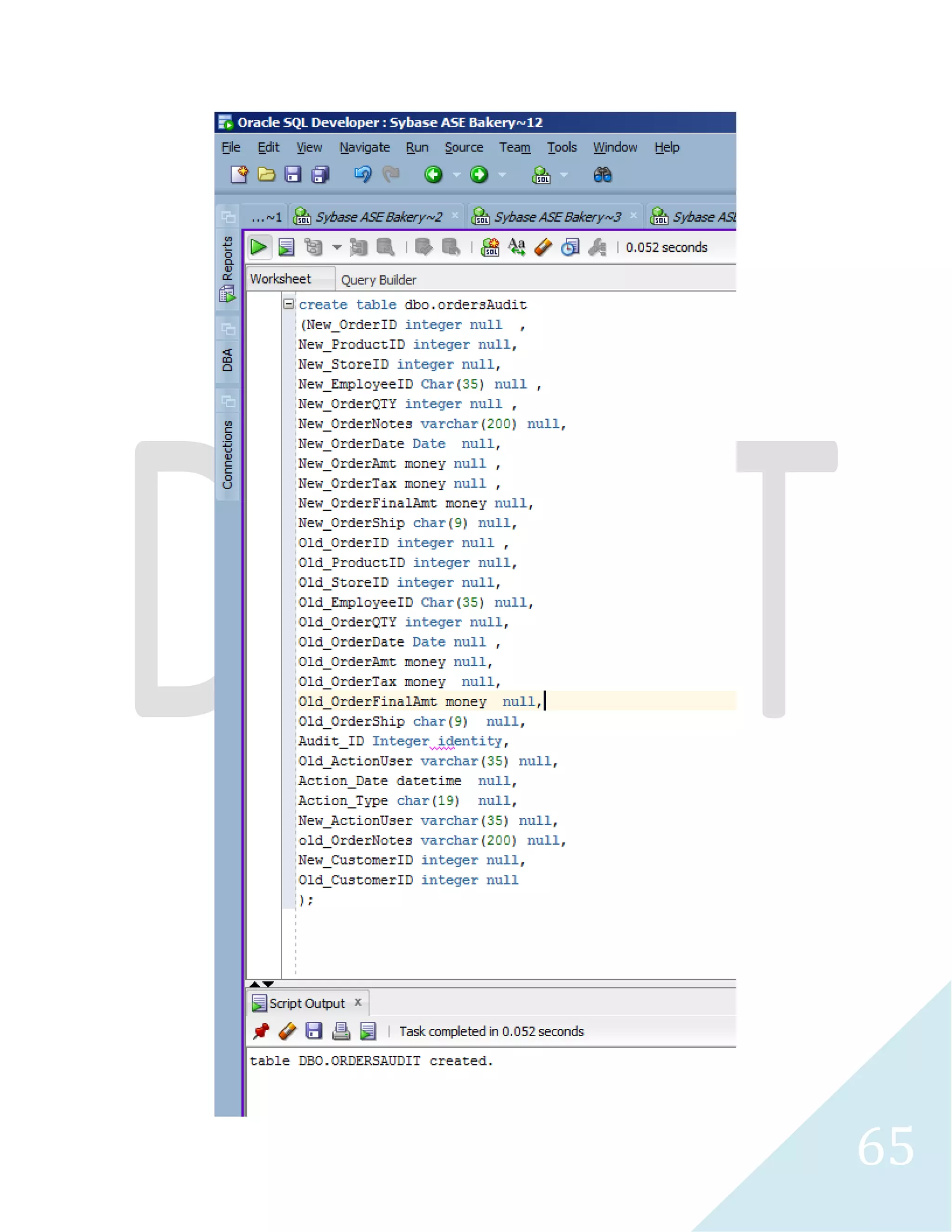Click the Undo arrow in main toolbar

[x=363, y=175]
